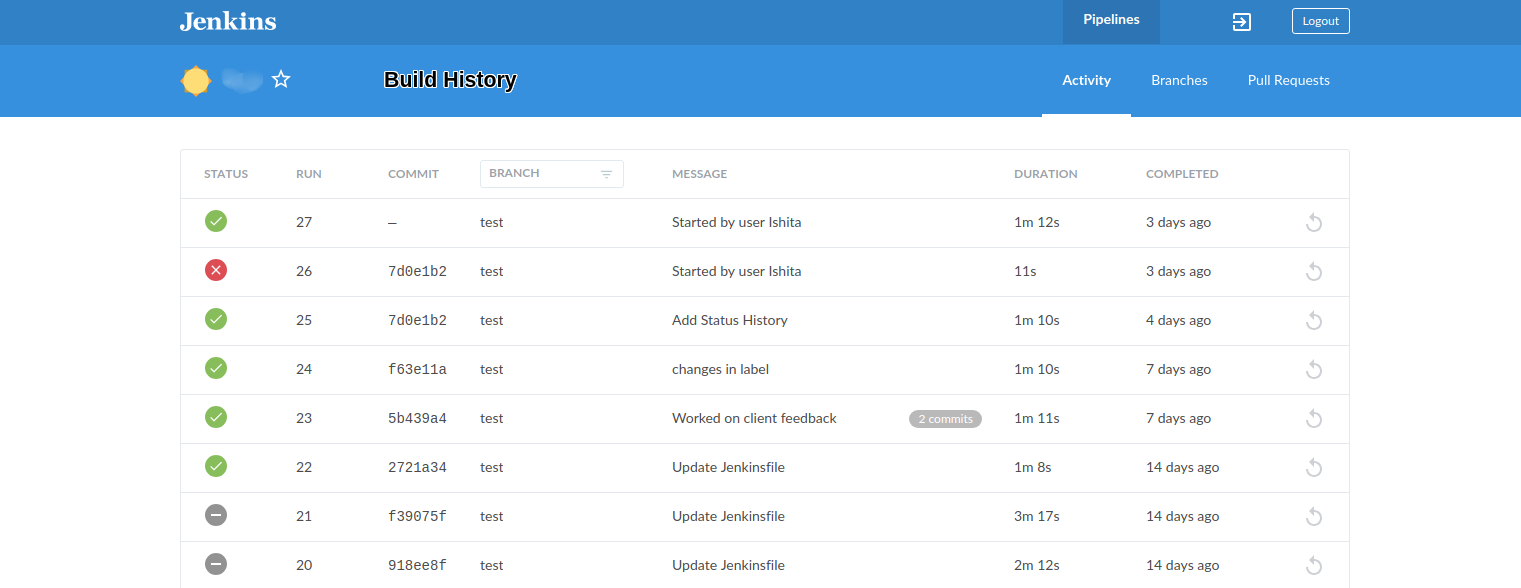The height and width of the screenshot is (588, 1521).
Task: Open the 'Worked on client feedback' message
Action: tap(754, 418)
